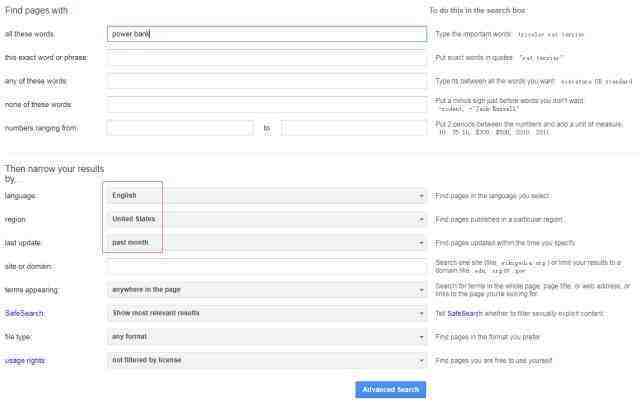The width and height of the screenshot is (640, 406).
Task: Open the file type dropdown showing any format
Action: (267, 337)
